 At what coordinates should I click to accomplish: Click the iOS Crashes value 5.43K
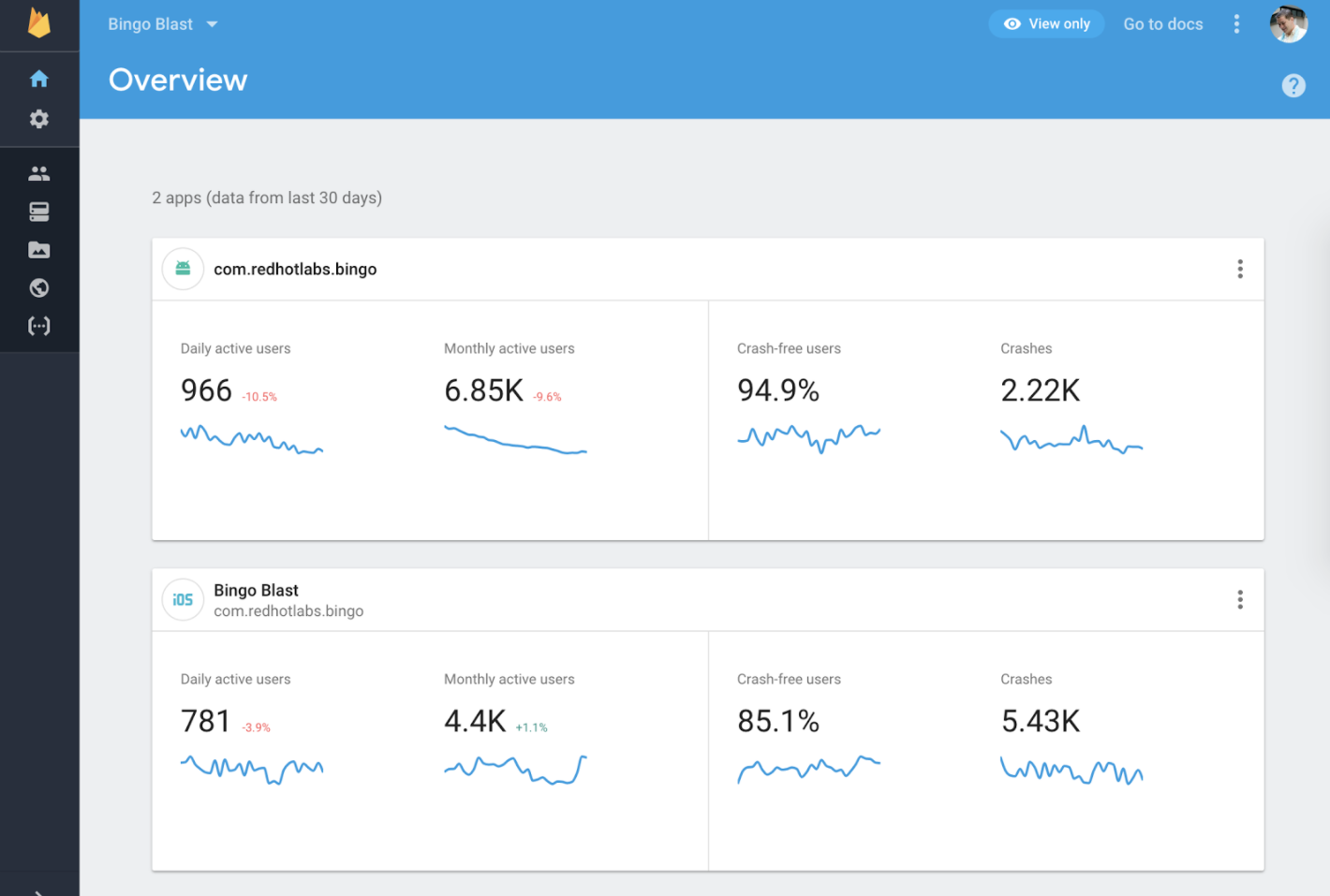coord(1041,721)
